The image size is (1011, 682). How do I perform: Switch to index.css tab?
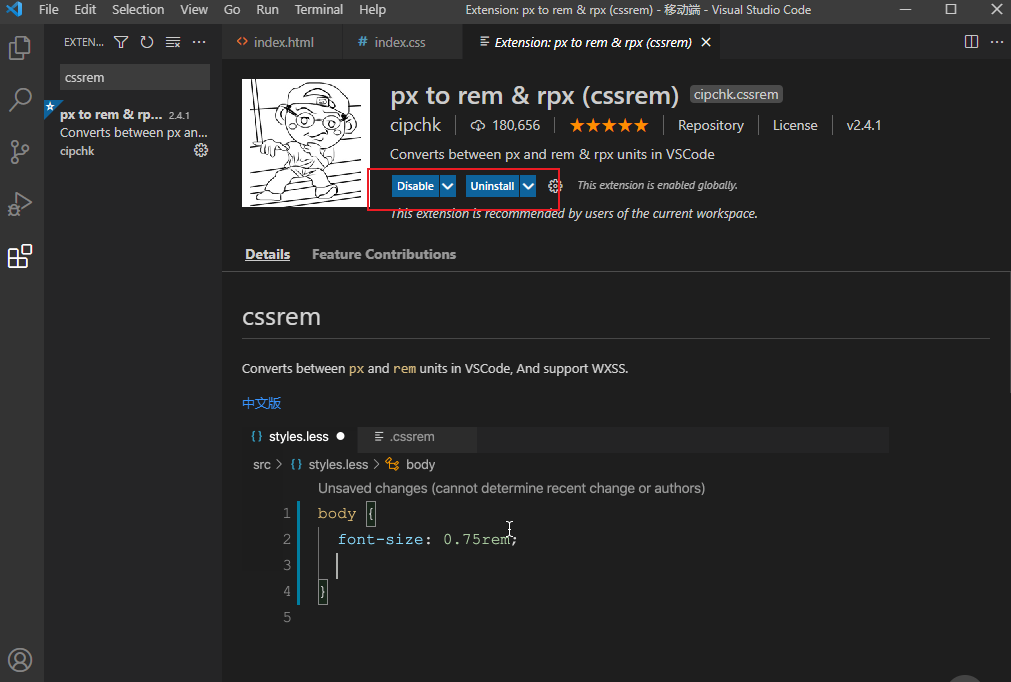402,42
